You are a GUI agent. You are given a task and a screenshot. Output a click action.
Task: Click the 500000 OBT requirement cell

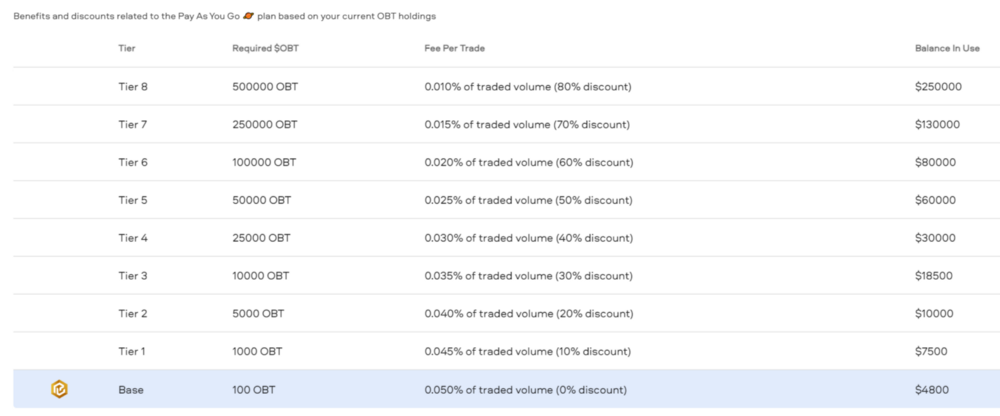pos(265,87)
